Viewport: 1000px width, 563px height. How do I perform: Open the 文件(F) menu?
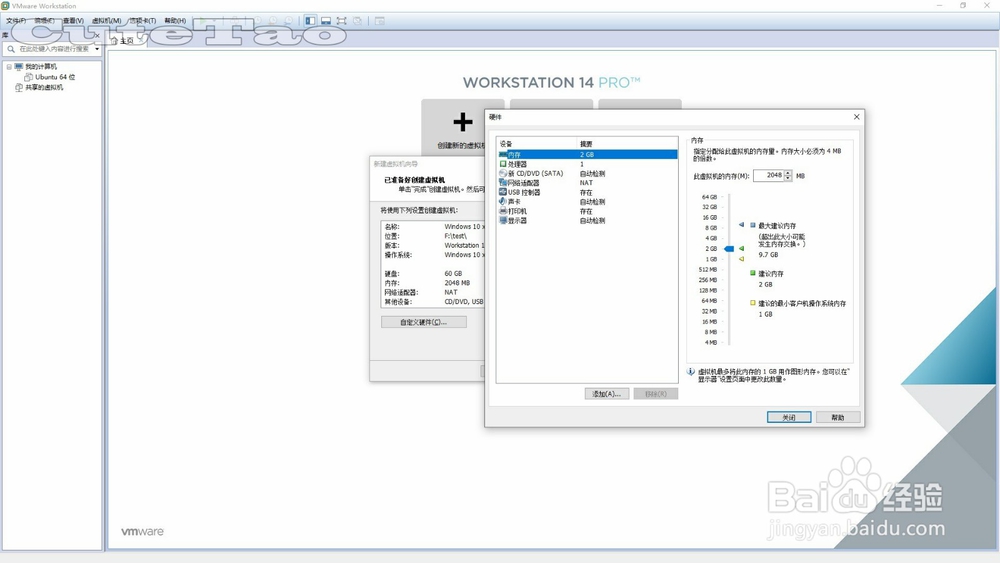pyautogui.click(x=16, y=20)
